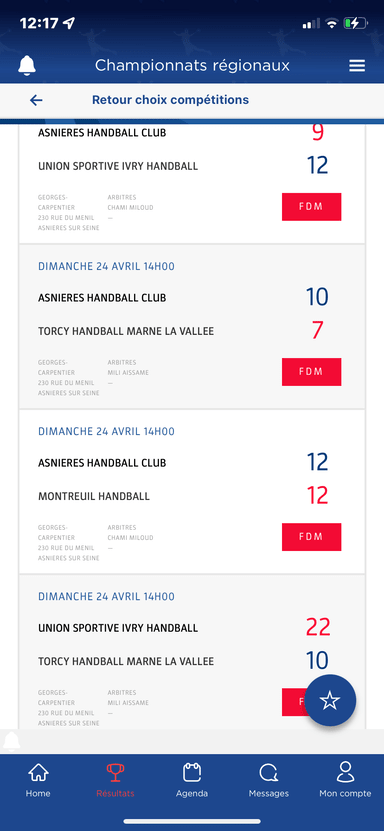Open the Agenda calendar tab

pyautogui.click(x=192, y=780)
